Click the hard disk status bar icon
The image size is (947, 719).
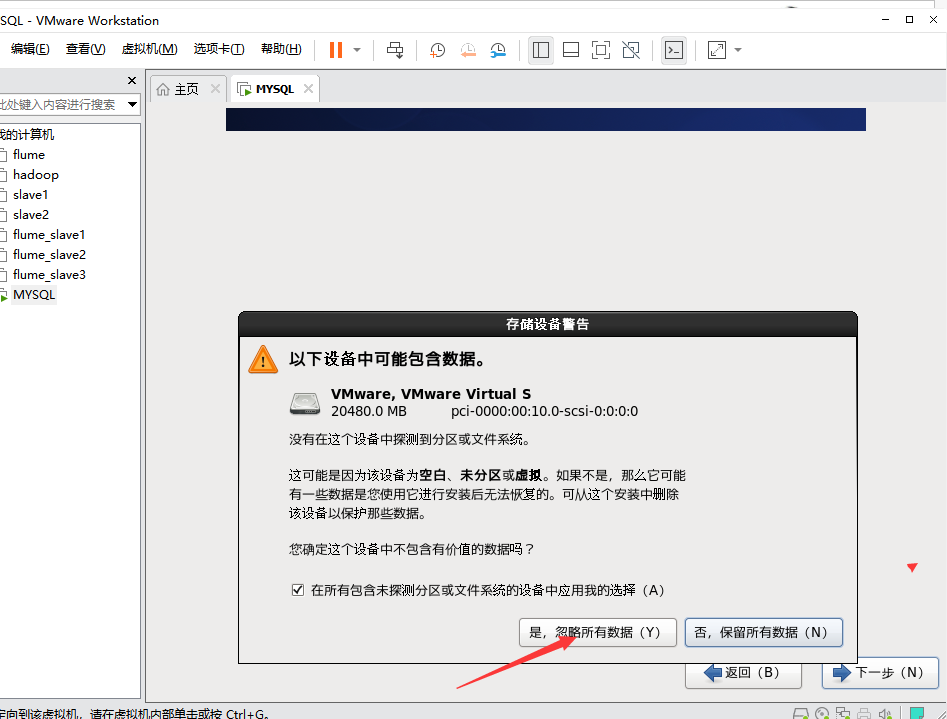tap(801, 714)
